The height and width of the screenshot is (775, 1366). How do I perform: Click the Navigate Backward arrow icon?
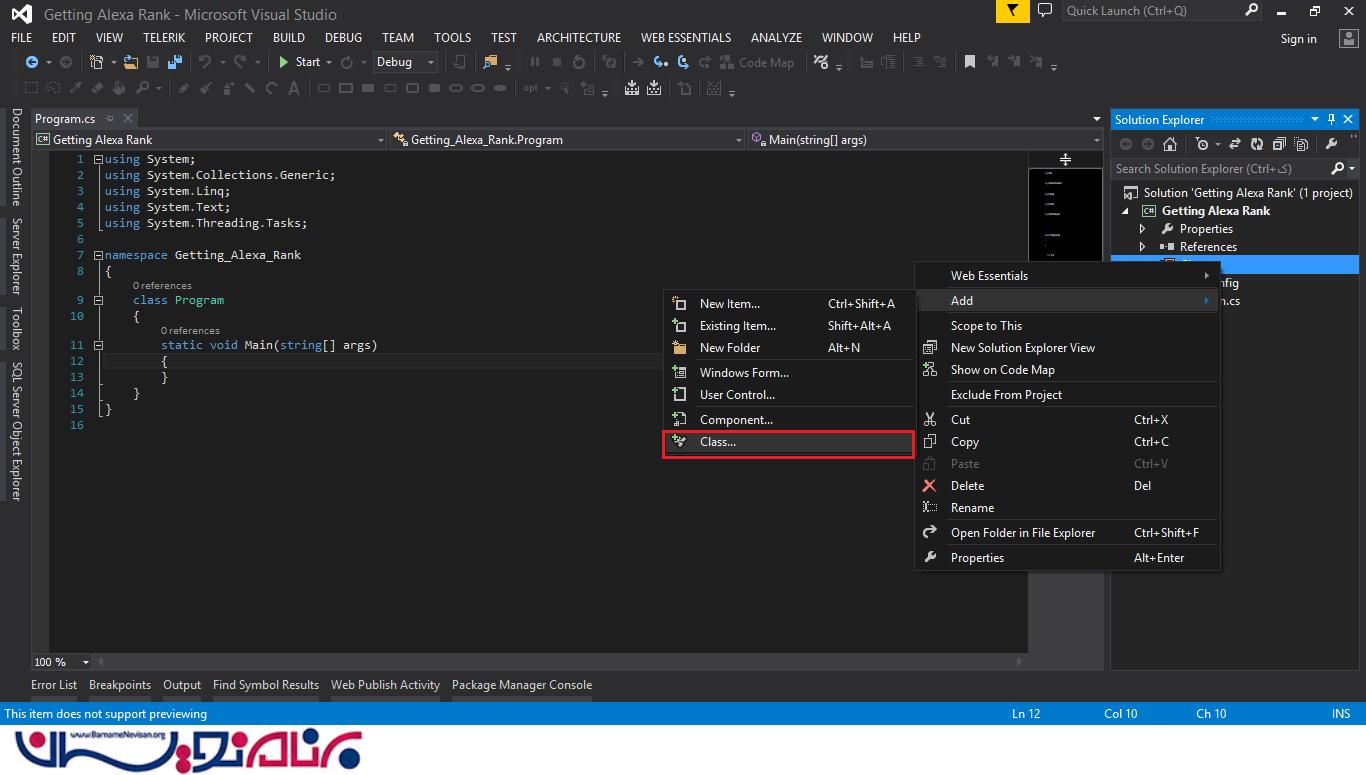pos(33,62)
